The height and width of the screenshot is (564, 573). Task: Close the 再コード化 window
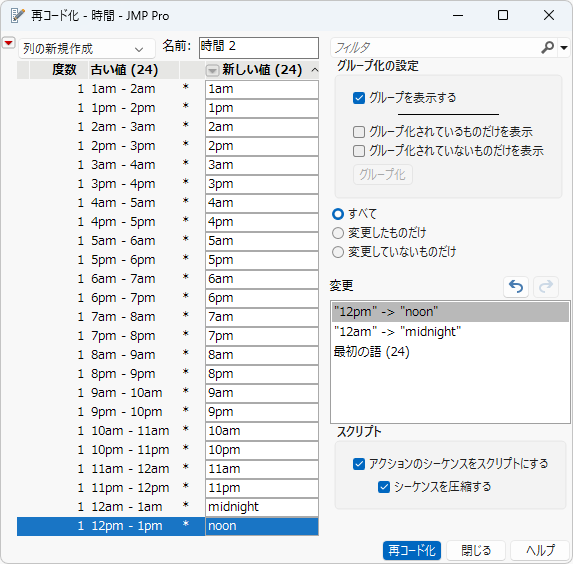pos(549,15)
